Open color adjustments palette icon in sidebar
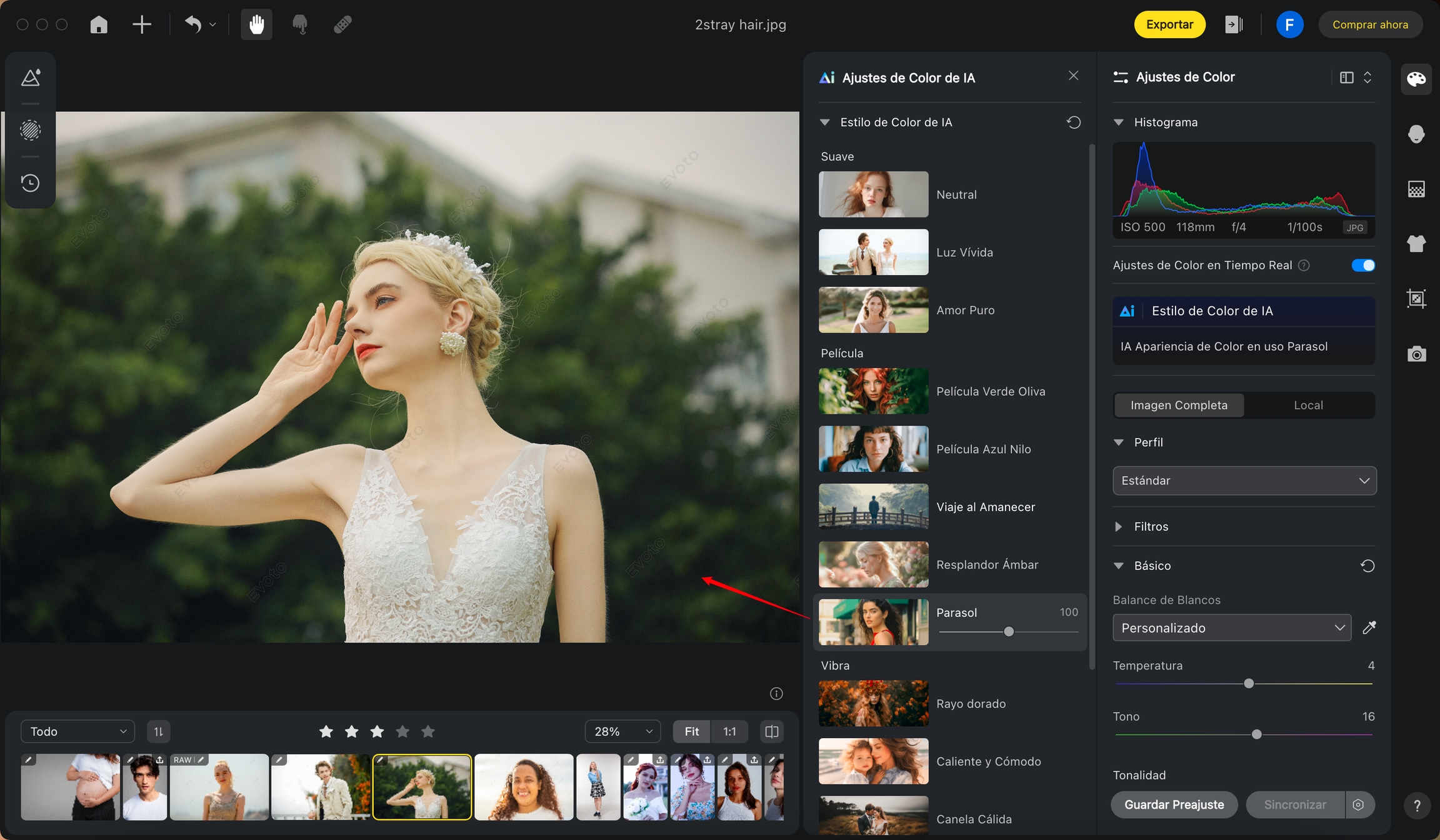1440x840 pixels. coord(1416,79)
